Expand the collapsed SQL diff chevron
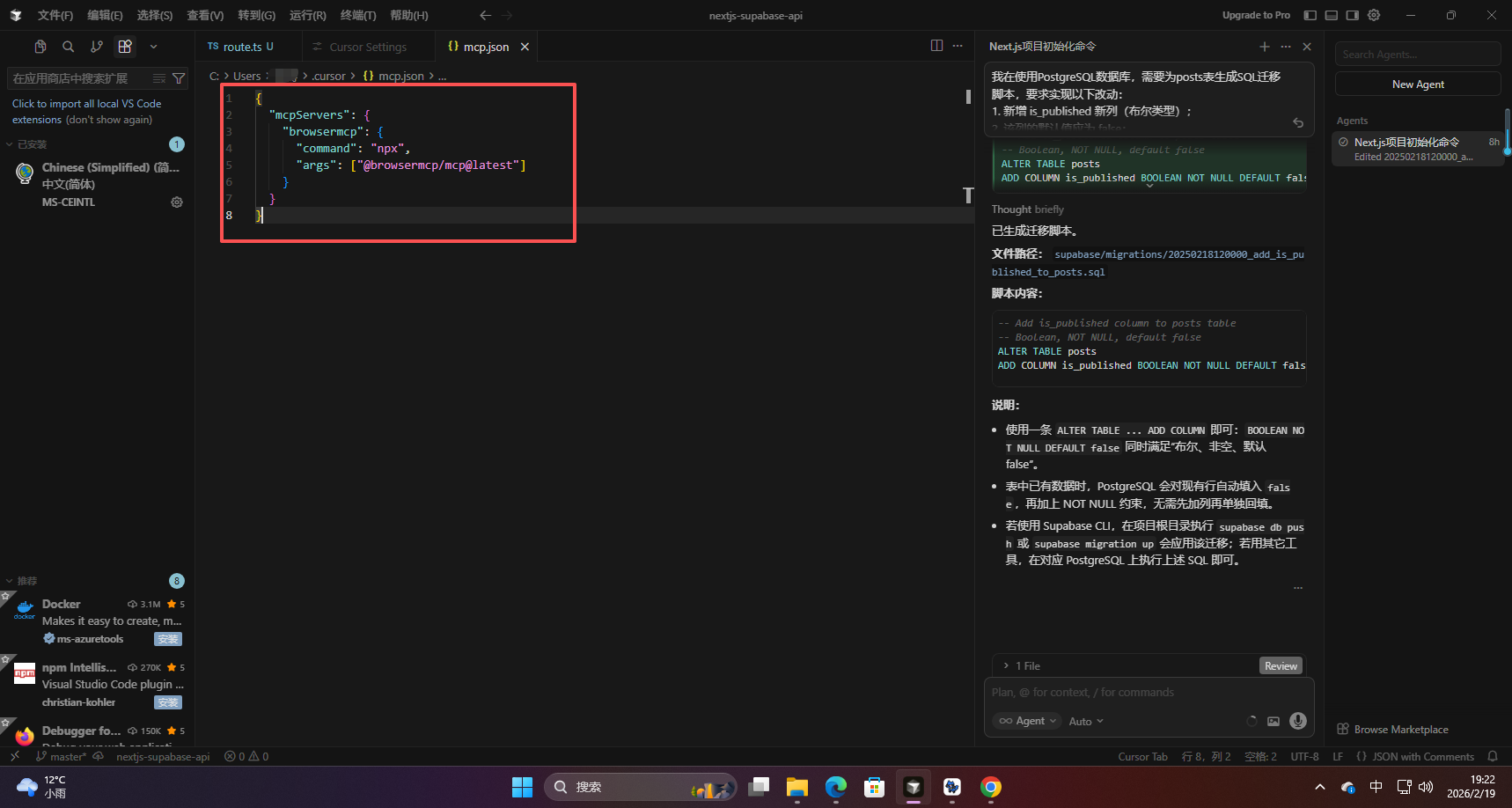Image resolution: width=1512 pixels, height=808 pixels. (1149, 186)
